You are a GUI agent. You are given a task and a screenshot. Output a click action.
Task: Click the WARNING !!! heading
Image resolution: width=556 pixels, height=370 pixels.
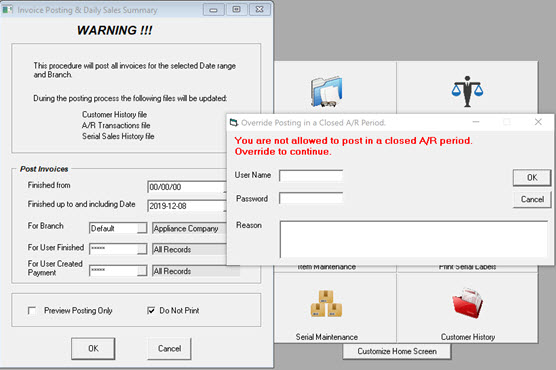coord(115,31)
